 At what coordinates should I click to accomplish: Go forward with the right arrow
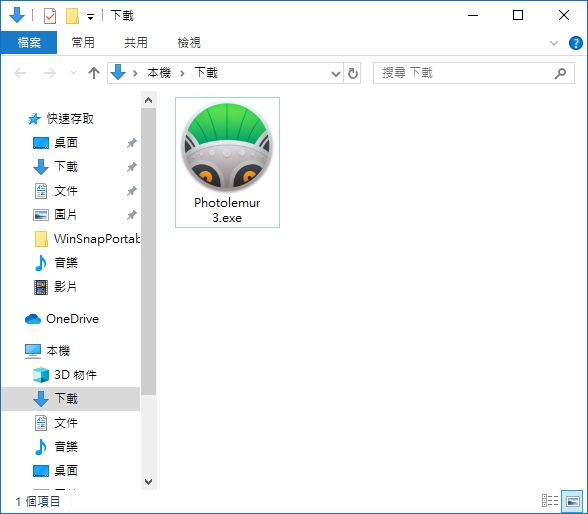click(50, 73)
